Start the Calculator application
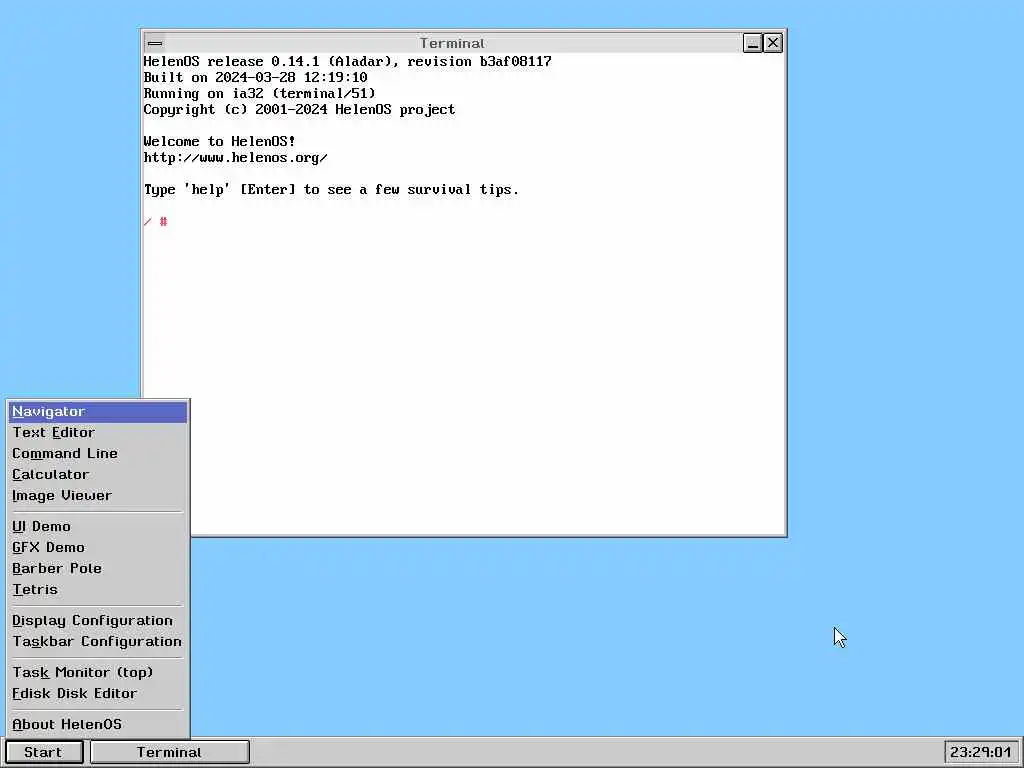Screen dimensions: 1024x768 (x=98, y=475)
